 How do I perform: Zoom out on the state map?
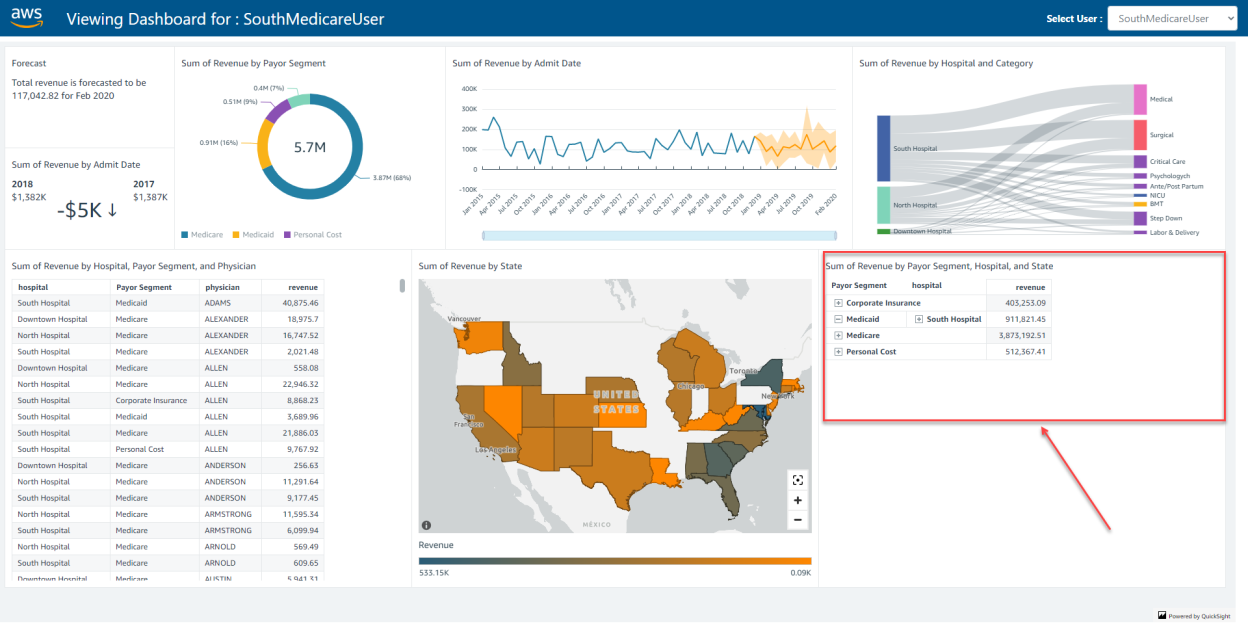pyautogui.click(x=797, y=519)
